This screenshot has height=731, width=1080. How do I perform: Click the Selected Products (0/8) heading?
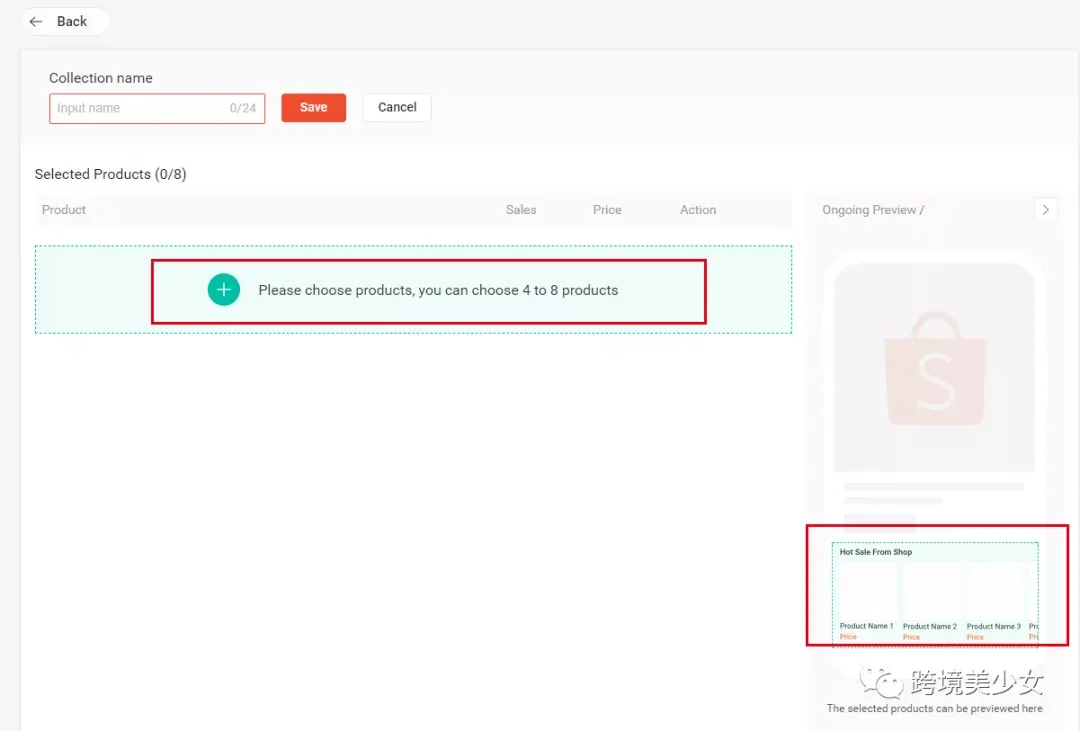tap(110, 174)
